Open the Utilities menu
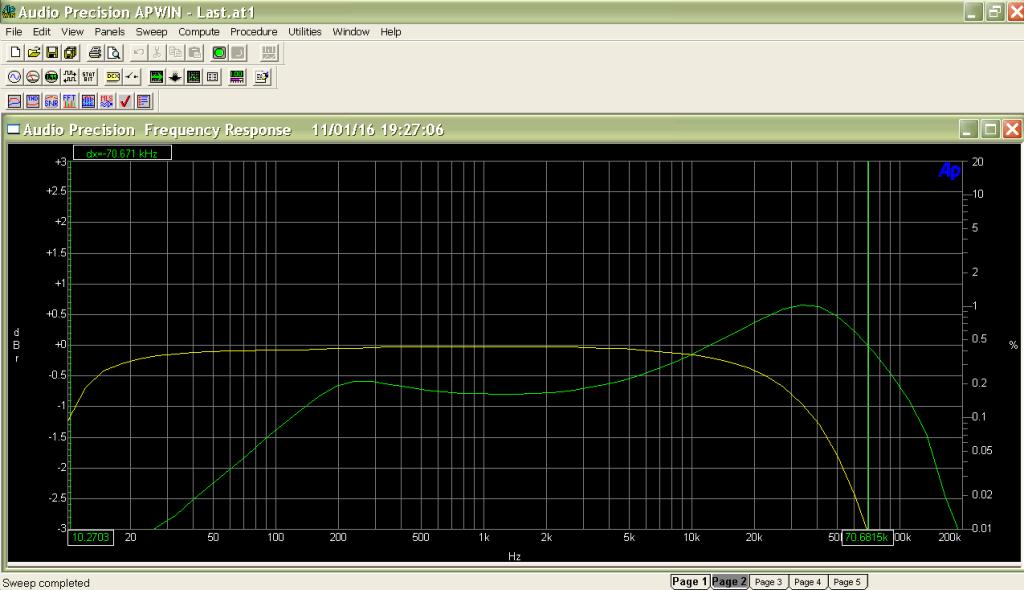The image size is (1024, 590). click(305, 31)
